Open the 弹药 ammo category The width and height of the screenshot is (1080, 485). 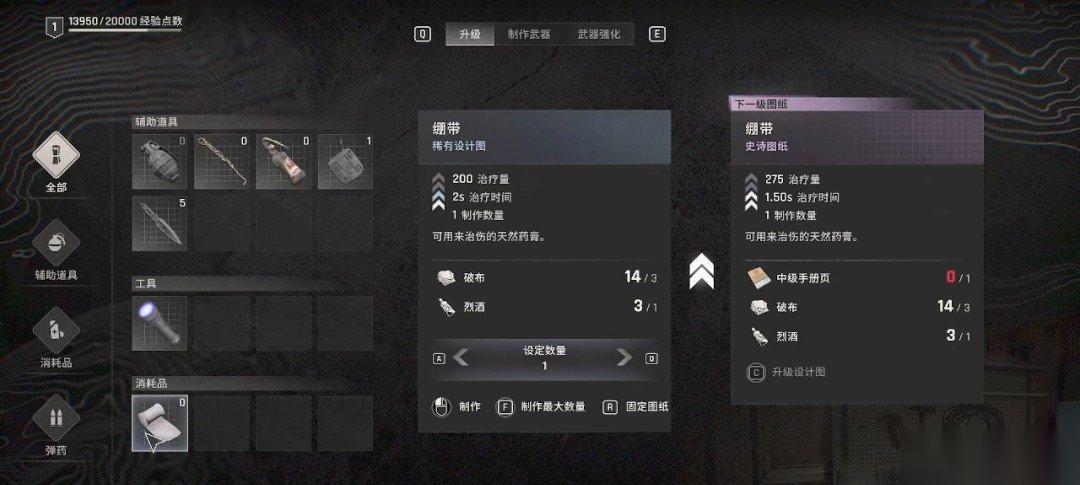[x=56, y=425]
